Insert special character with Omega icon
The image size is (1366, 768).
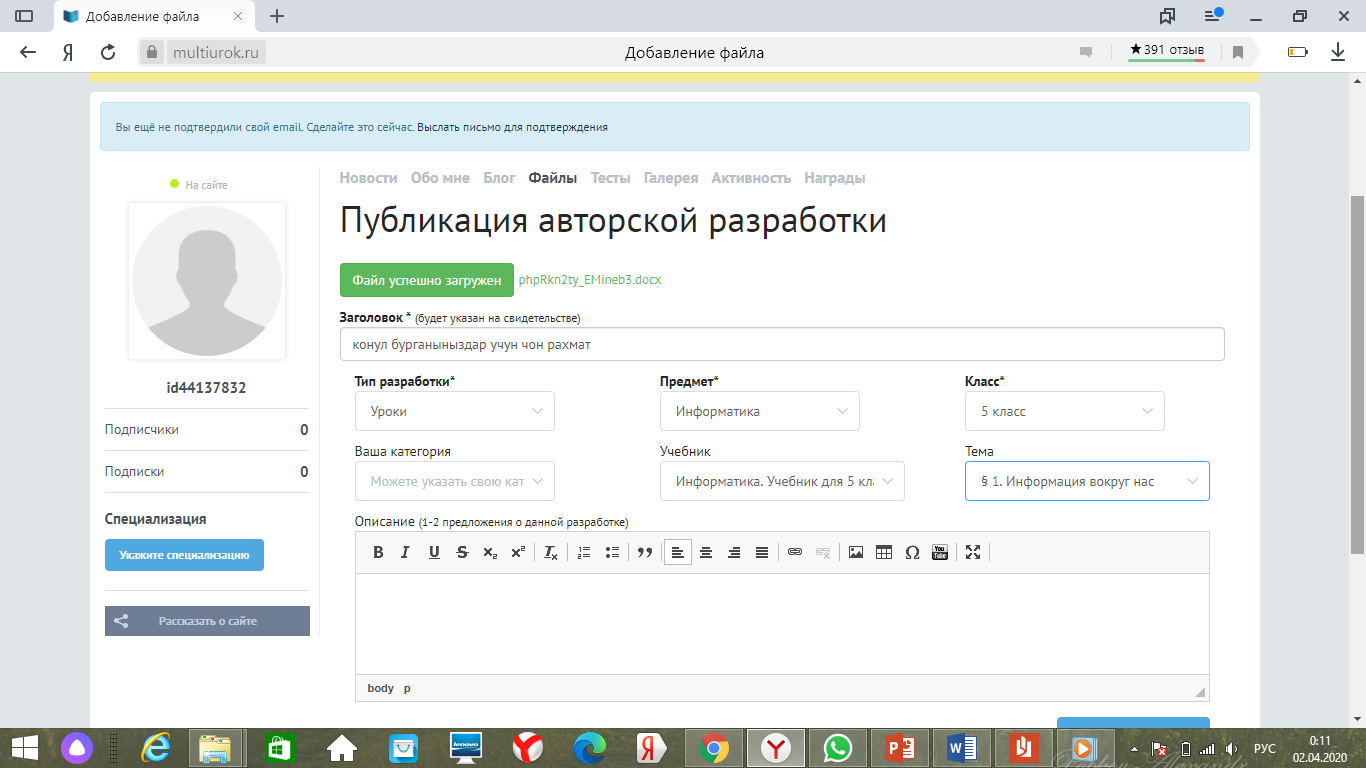[x=912, y=552]
